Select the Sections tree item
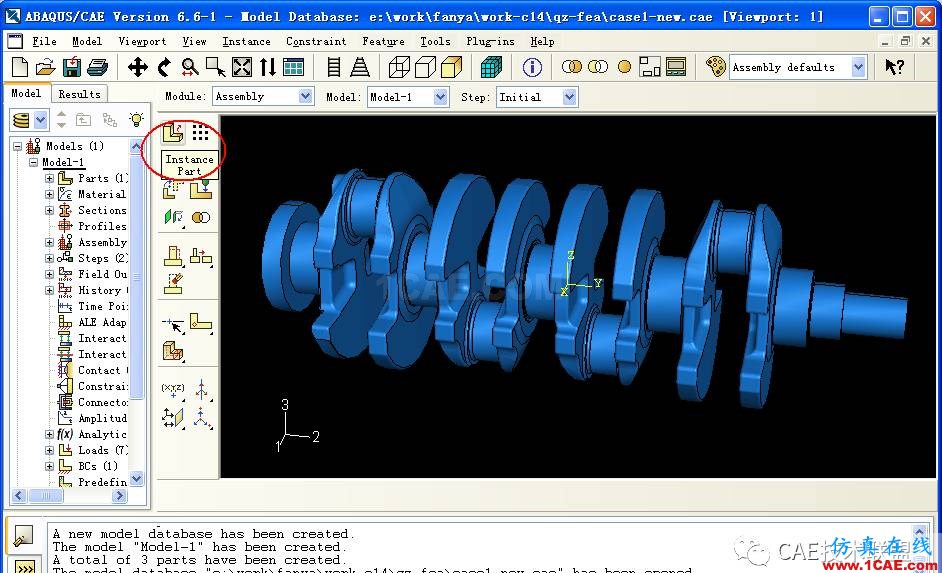 coord(102,210)
